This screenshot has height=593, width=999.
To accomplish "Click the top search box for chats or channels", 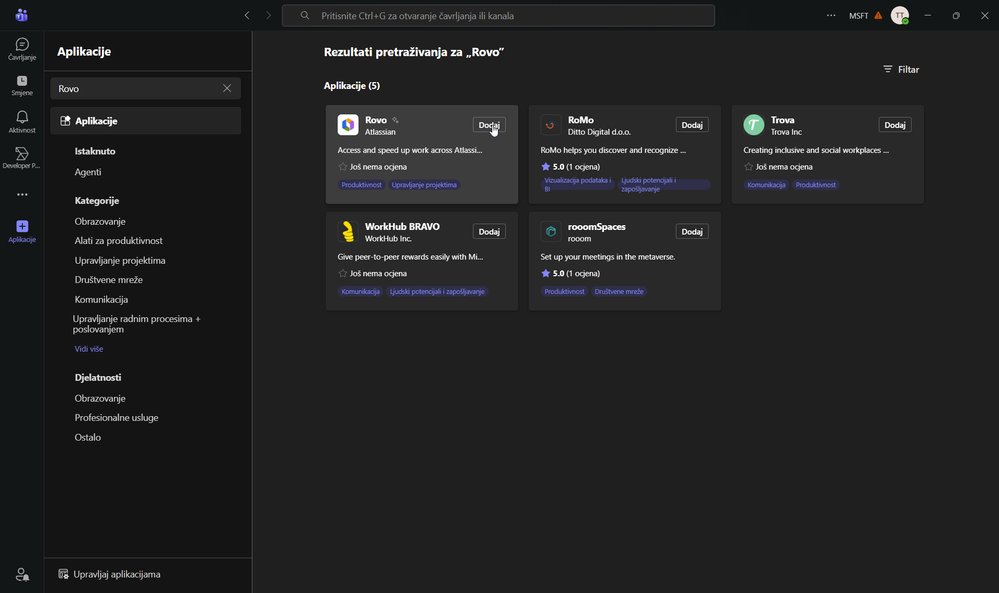I will [x=498, y=15].
